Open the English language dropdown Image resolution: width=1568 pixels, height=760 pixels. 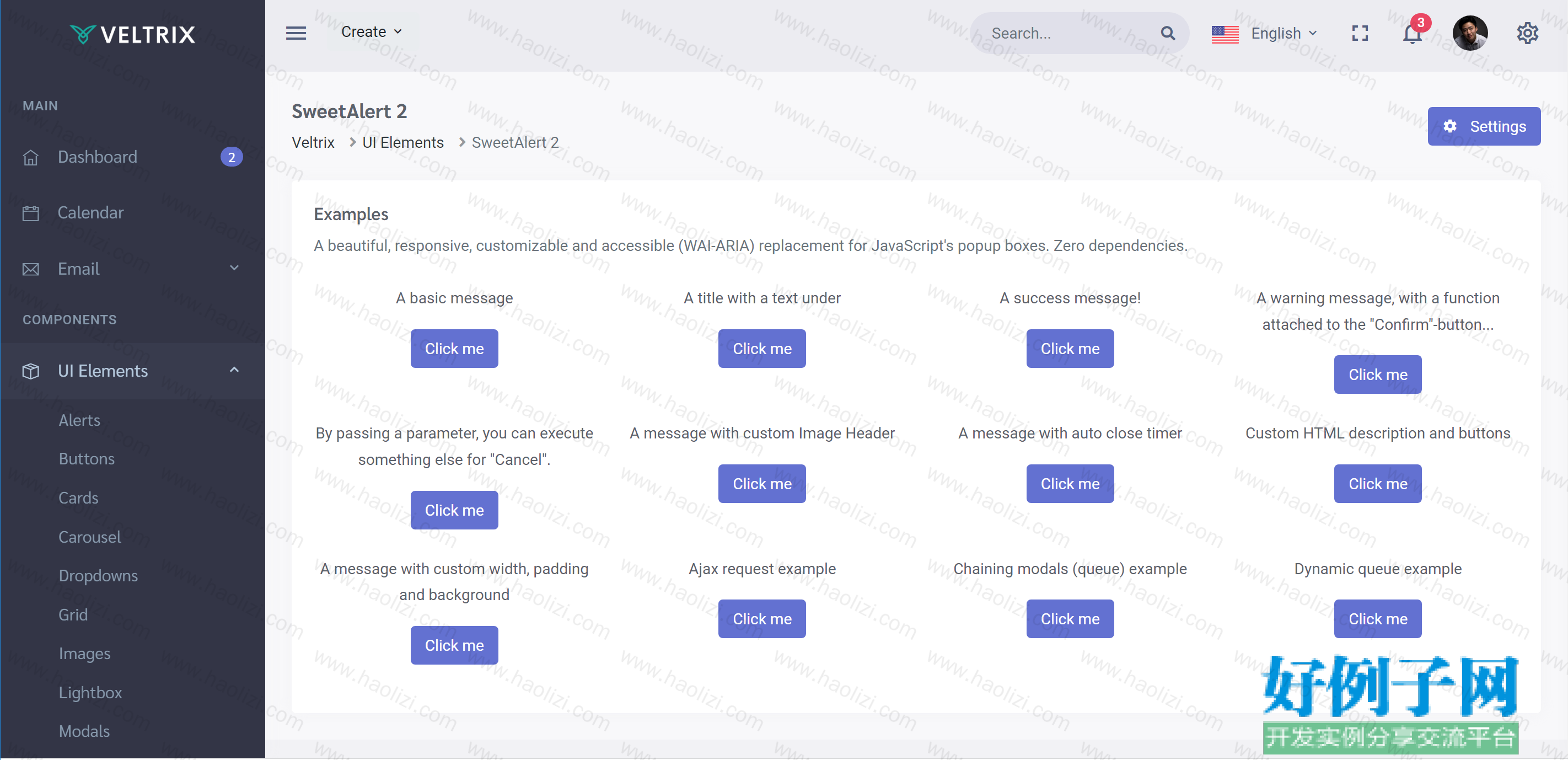pyautogui.click(x=1285, y=34)
